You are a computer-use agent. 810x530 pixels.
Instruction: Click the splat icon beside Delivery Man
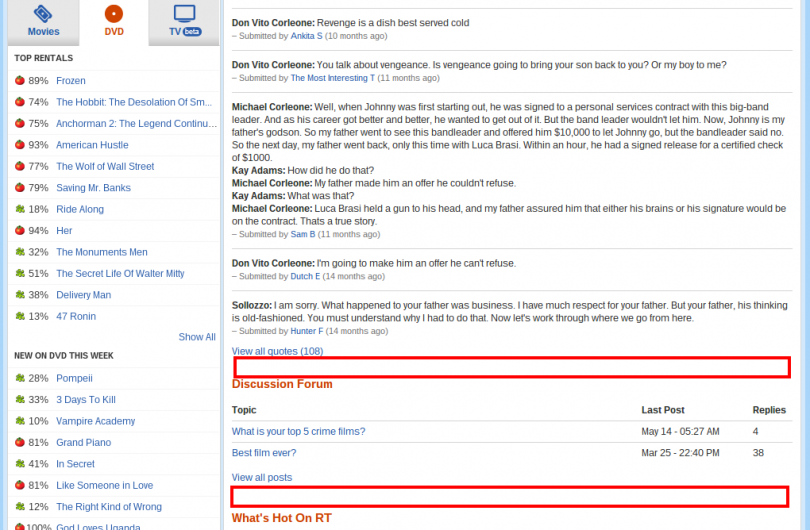20,294
